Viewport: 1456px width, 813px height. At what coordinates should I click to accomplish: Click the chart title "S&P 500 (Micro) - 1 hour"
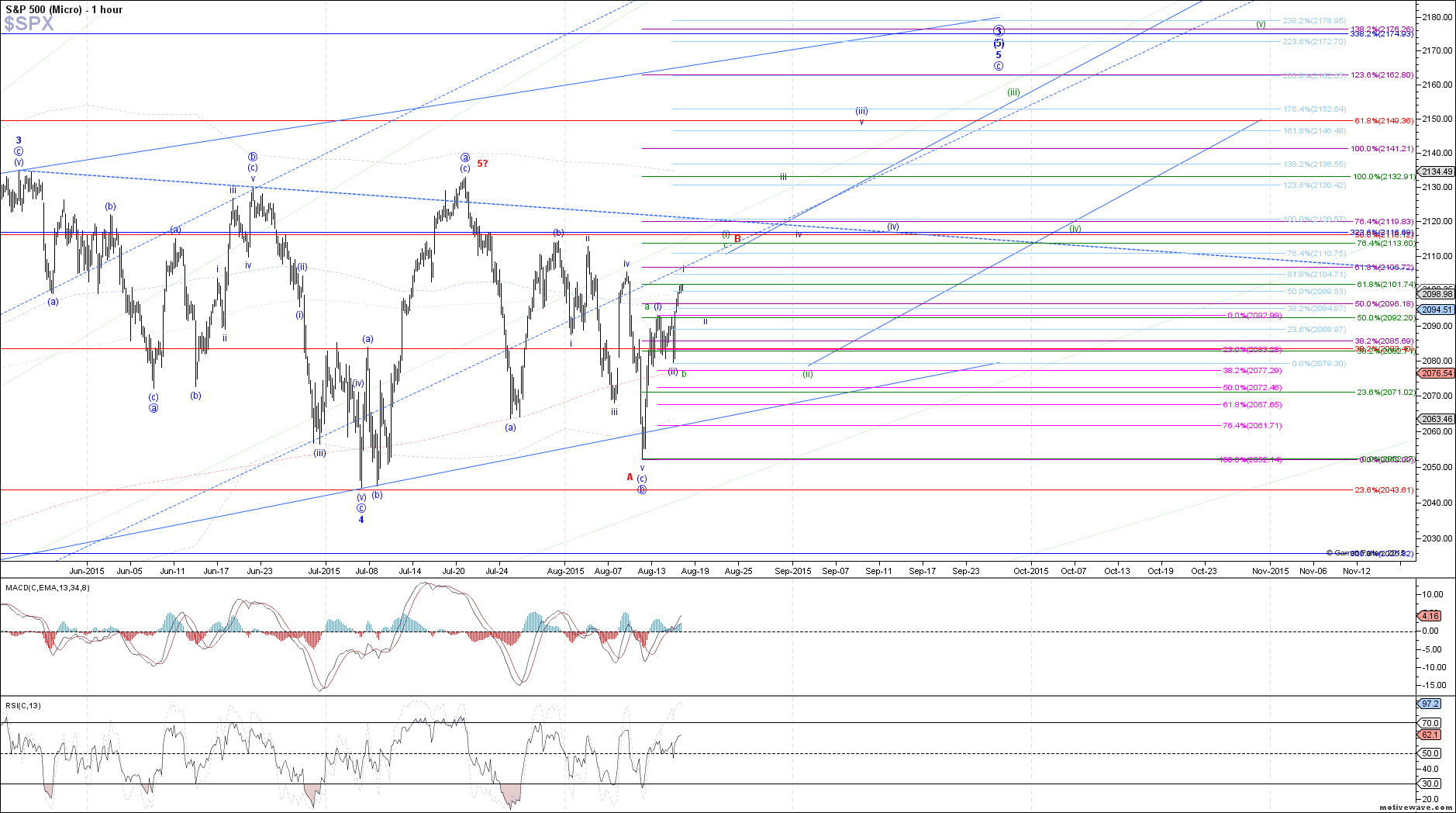(x=63, y=9)
